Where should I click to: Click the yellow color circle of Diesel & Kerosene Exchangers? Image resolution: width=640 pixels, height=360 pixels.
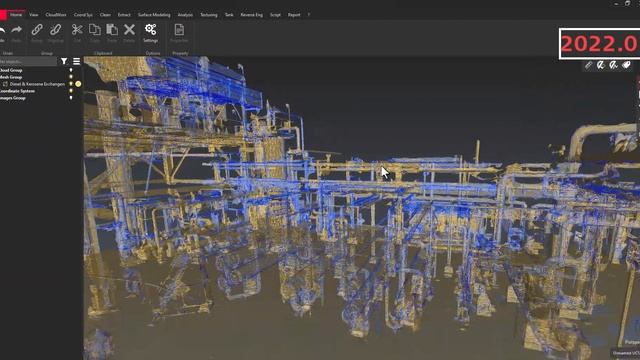(78, 84)
